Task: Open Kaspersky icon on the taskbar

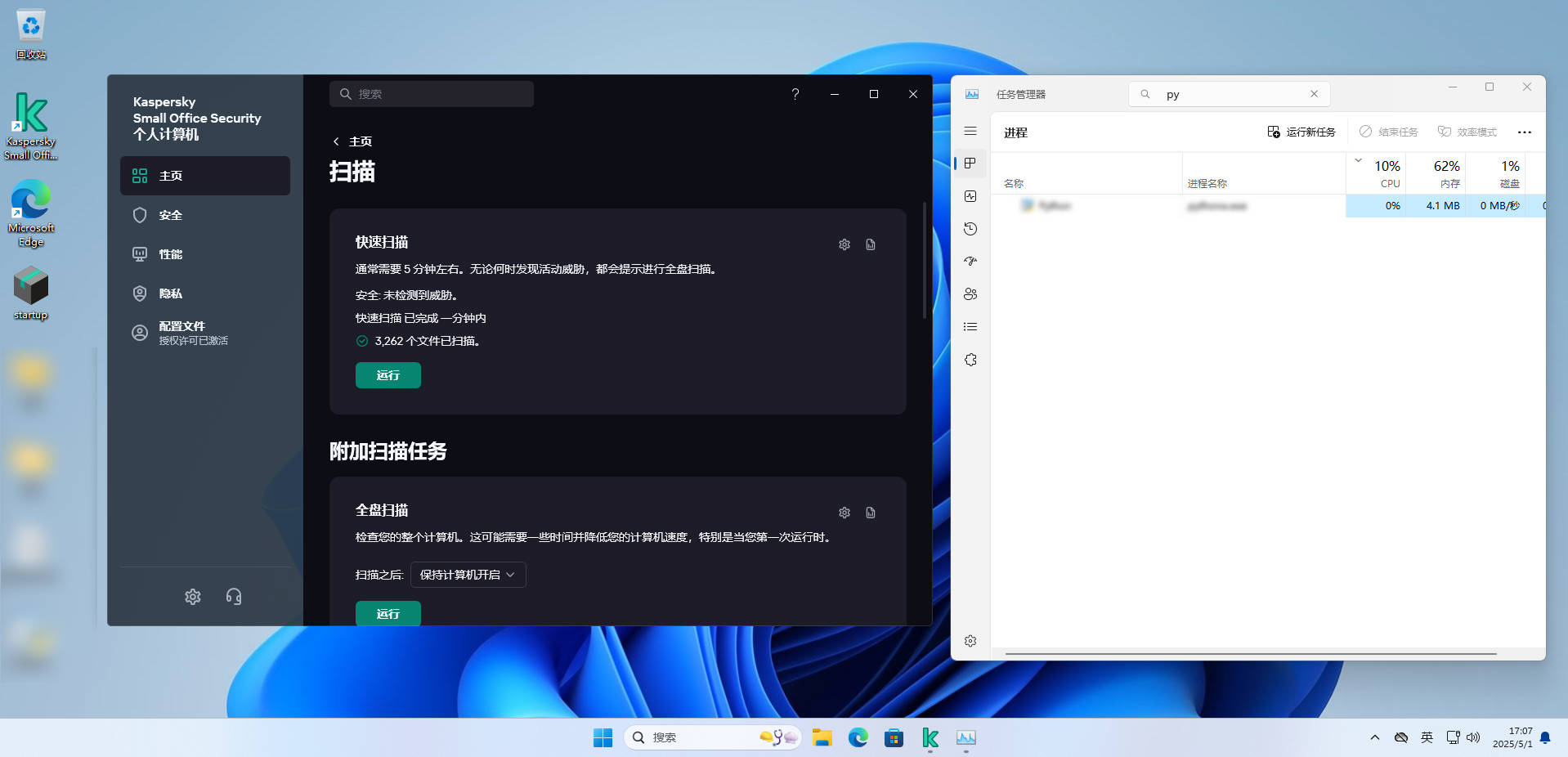Action: pyautogui.click(x=930, y=737)
